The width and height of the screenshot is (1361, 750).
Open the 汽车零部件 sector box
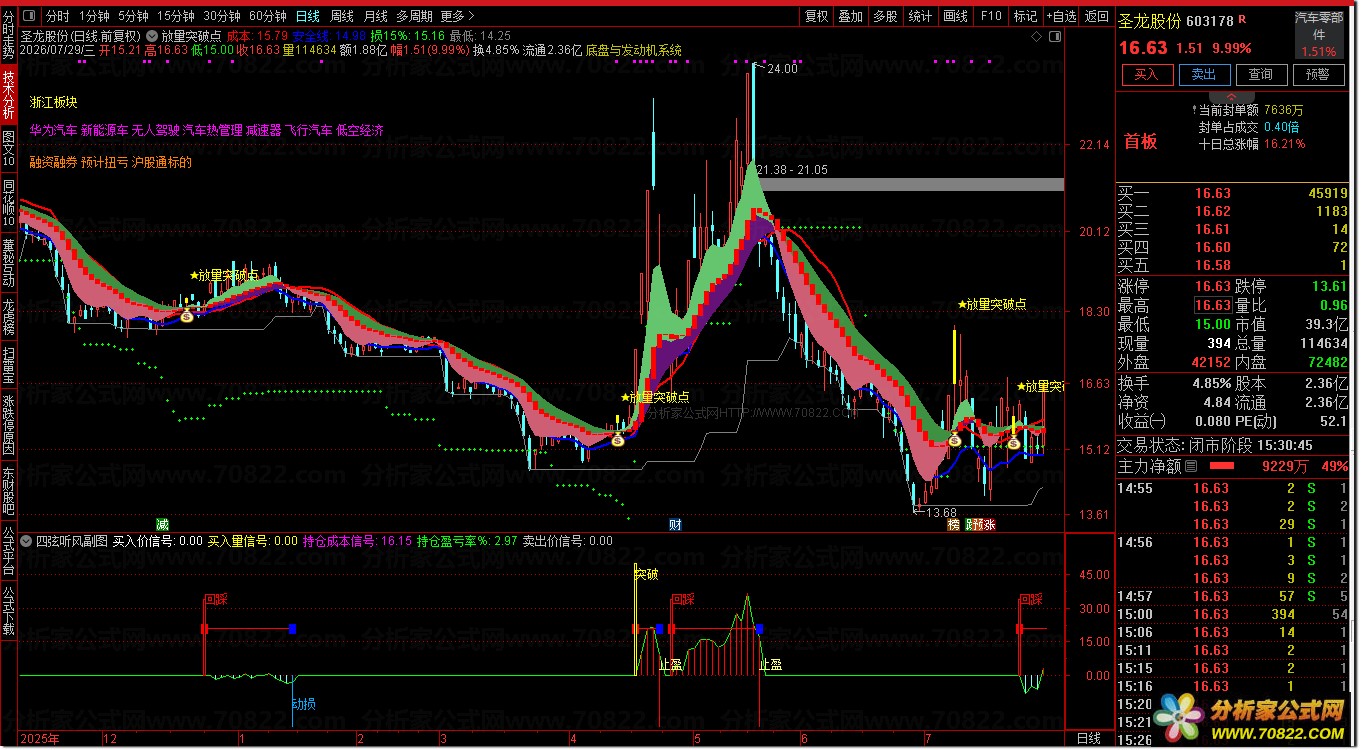1319,34
